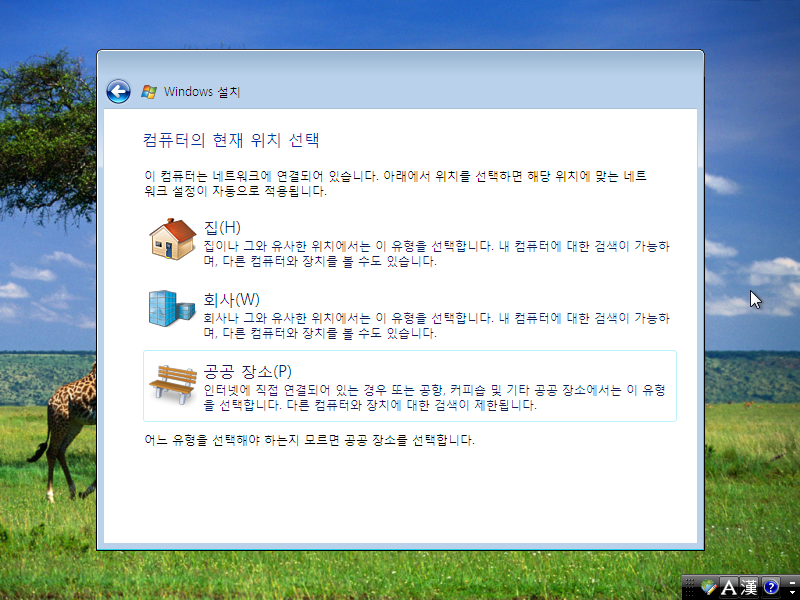The width and height of the screenshot is (800, 600).
Task: Go back with the blue arrow button
Action: coord(118,92)
